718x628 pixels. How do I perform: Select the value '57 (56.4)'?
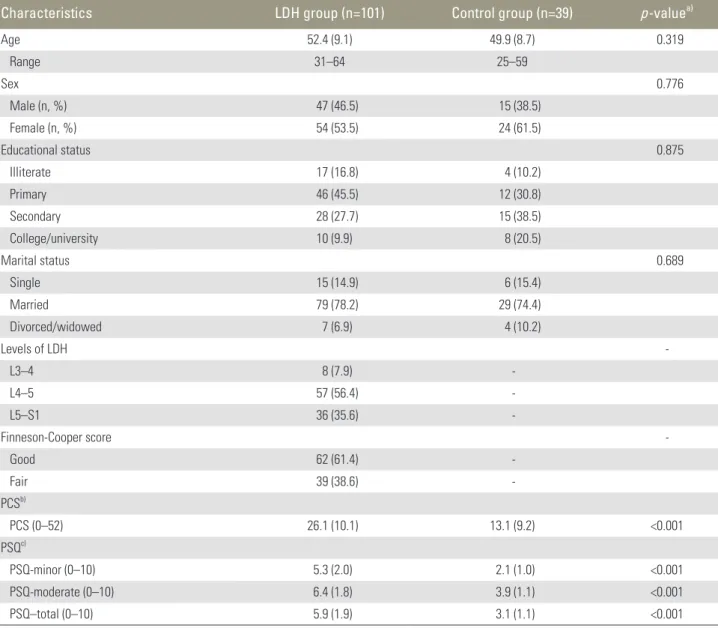pos(337,393)
